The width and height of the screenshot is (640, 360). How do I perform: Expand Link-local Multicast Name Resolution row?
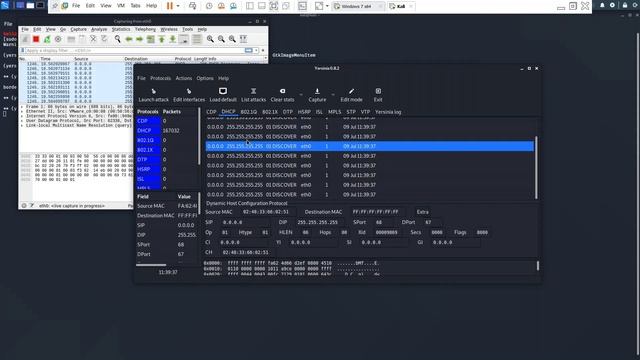pyautogui.click(x=22, y=125)
